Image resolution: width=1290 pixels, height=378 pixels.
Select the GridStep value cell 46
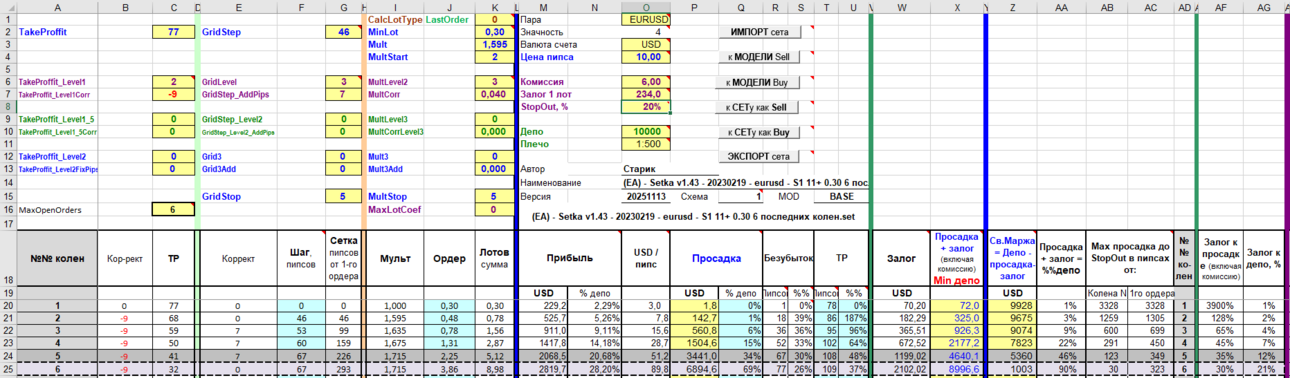pyautogui.click(x=344, y=32)
